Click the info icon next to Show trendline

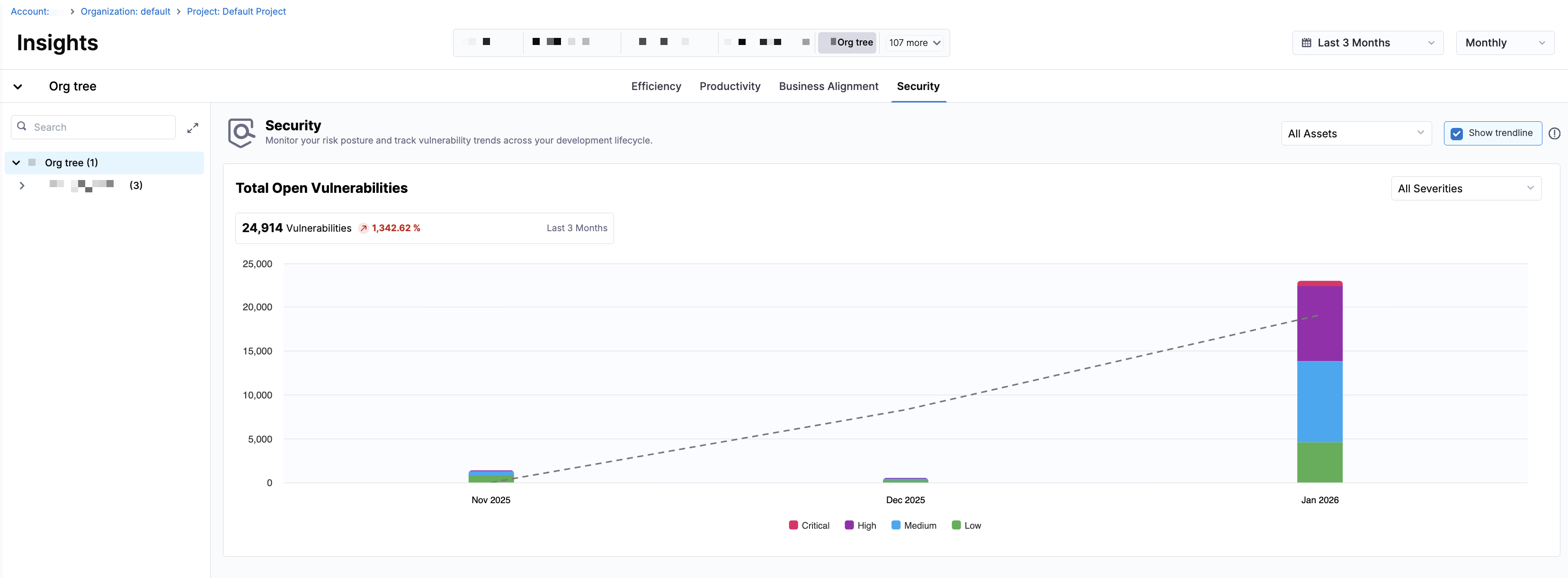1554,134
